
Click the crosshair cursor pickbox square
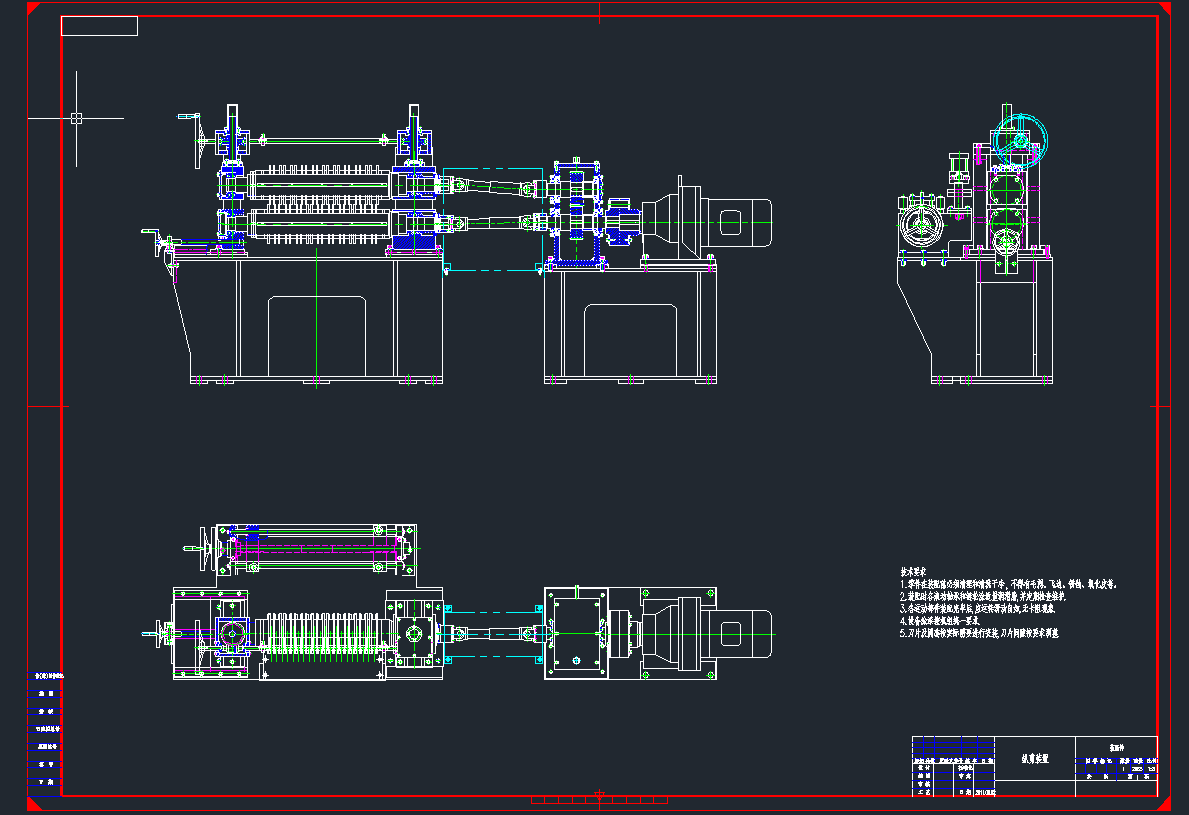tap(76, 118)
